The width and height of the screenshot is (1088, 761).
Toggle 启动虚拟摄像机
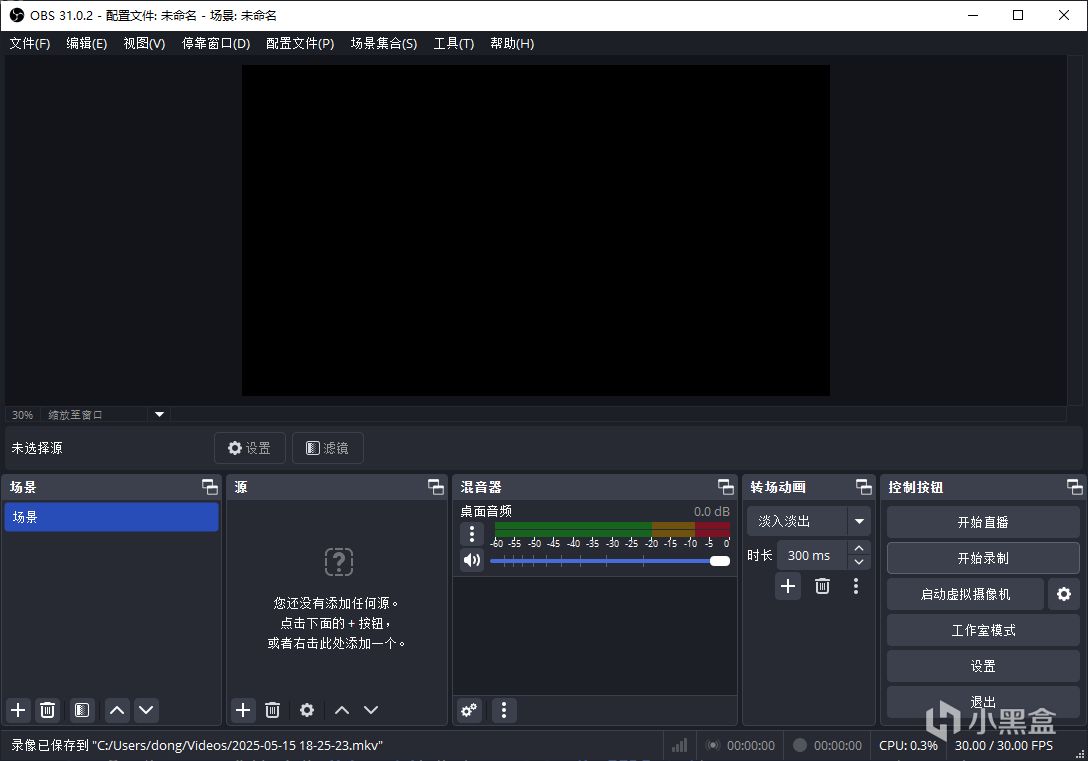pyautogui.click(x=965, y=594)
